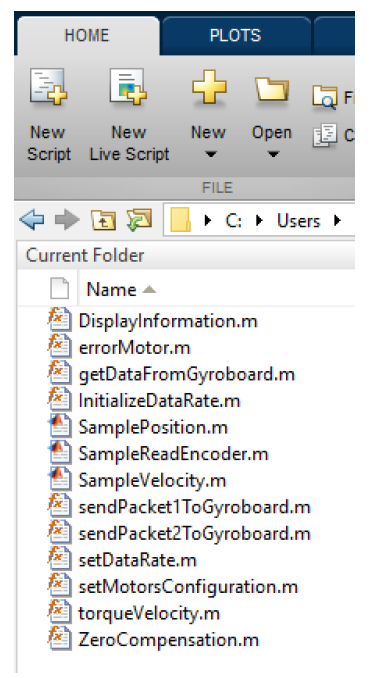Screen dimensions: 387x678
Task: Go up one folder level
Action: tap(103, 220)
